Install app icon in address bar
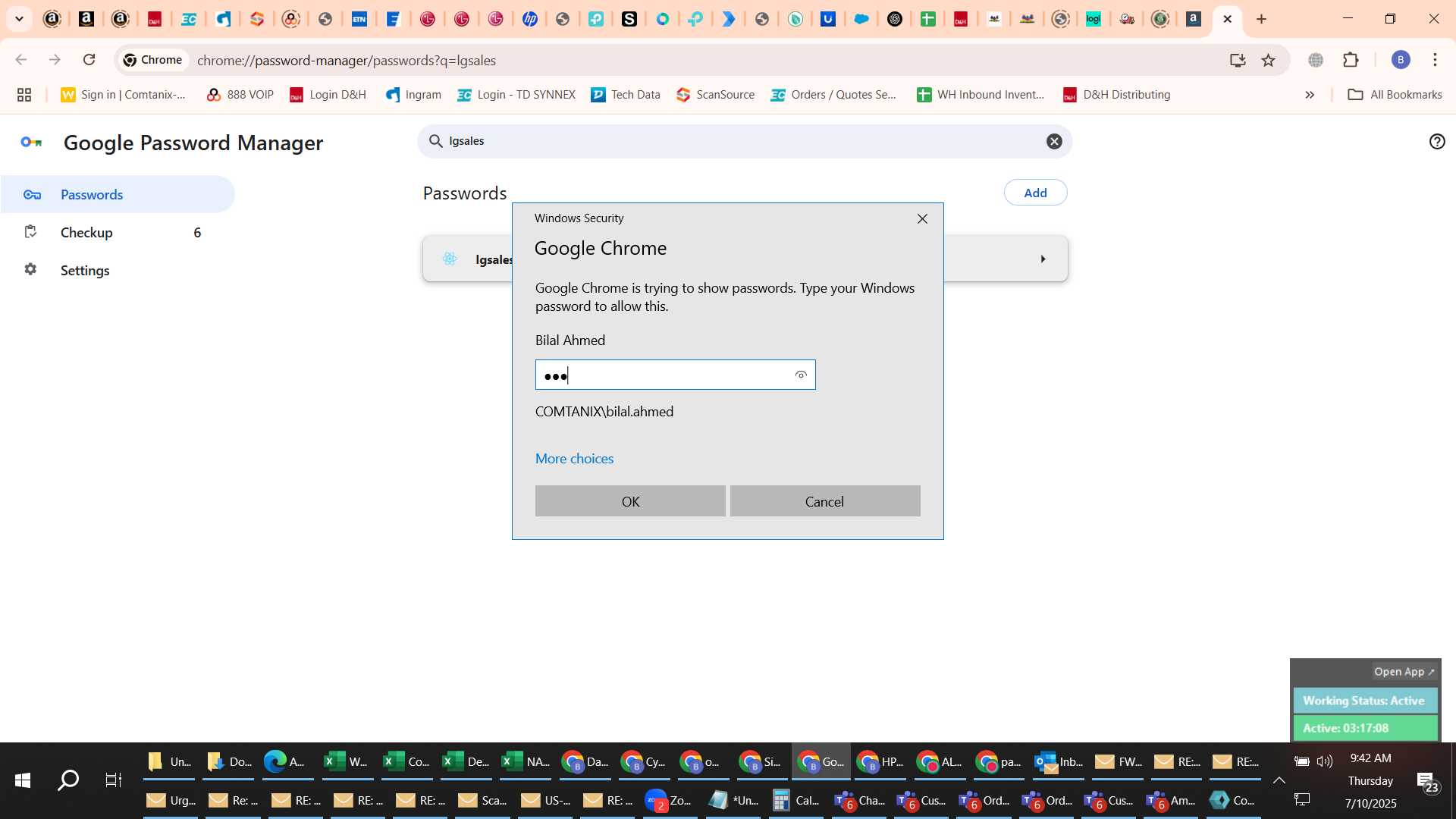 point(1237,60)
